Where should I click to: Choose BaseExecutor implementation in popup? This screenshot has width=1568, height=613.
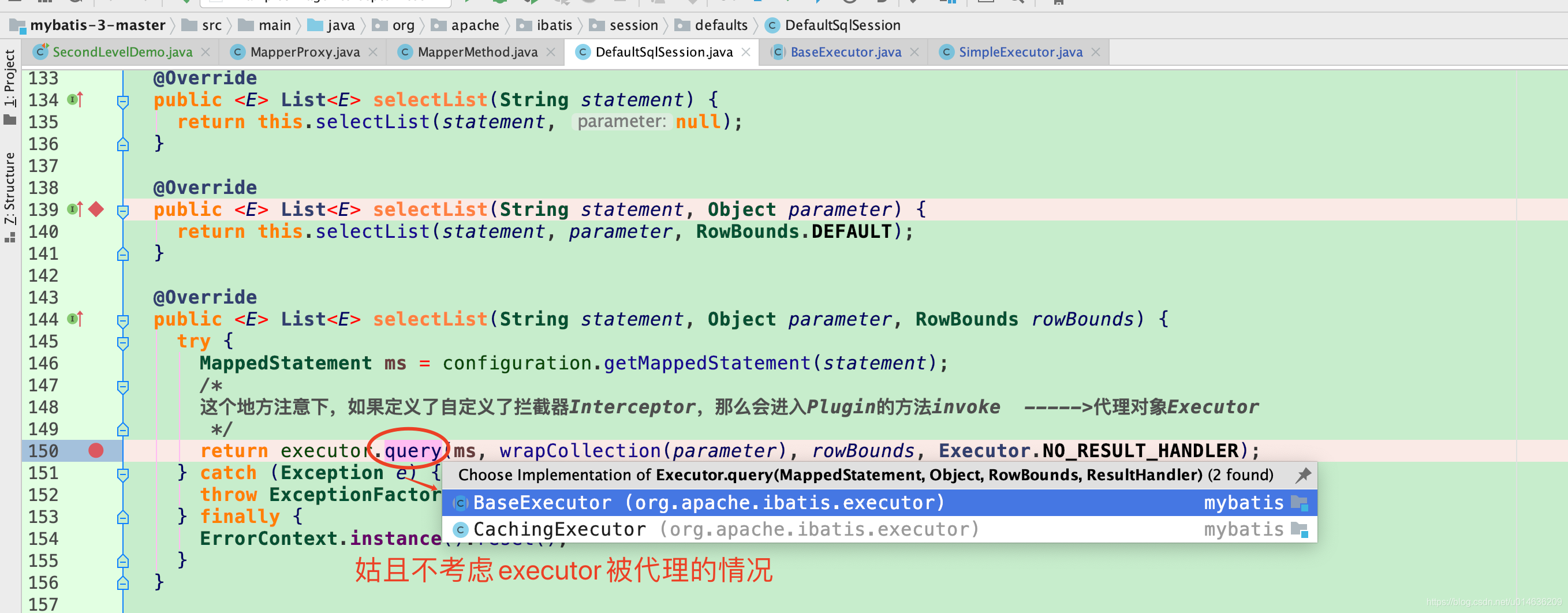(x=880, y=503)
